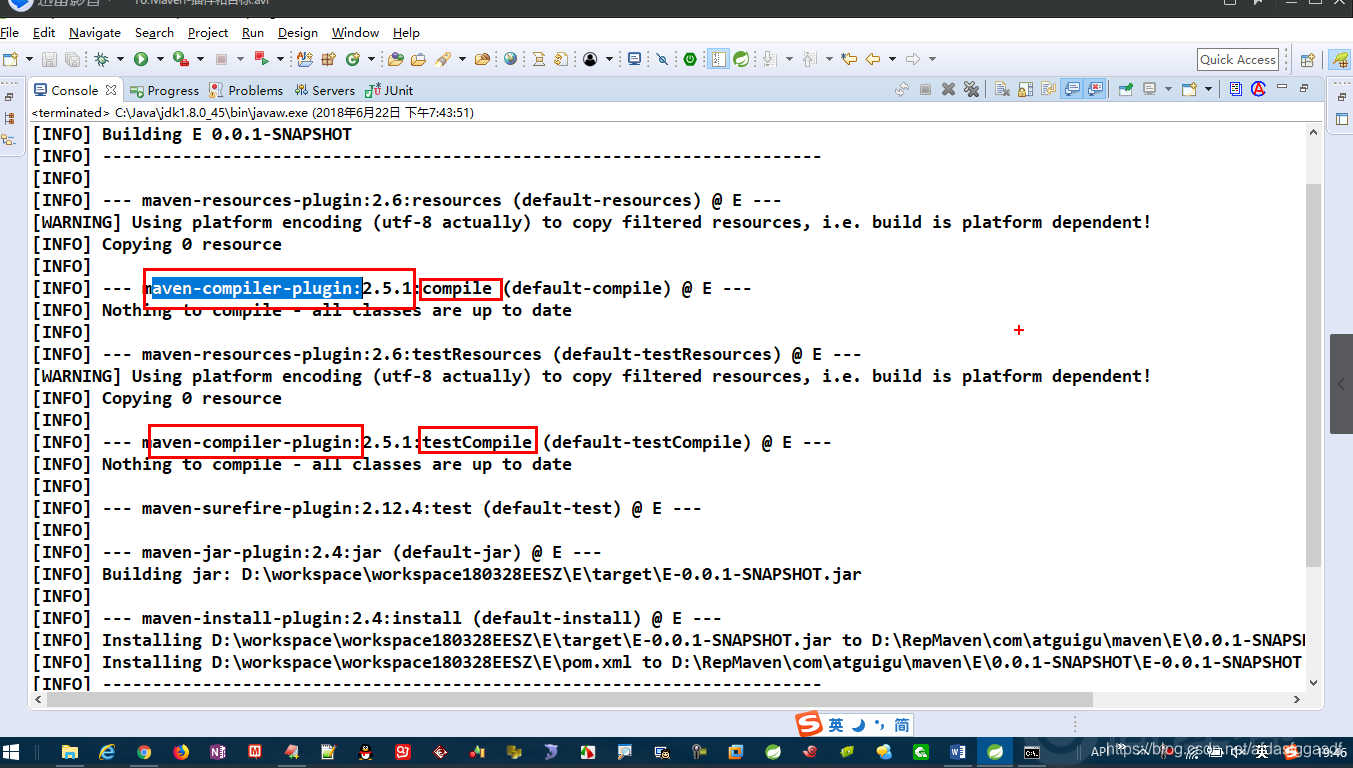1353x768 pixels.
Task: Toggle the Scroll Lock console button
Action: (x=1025, y=89)
